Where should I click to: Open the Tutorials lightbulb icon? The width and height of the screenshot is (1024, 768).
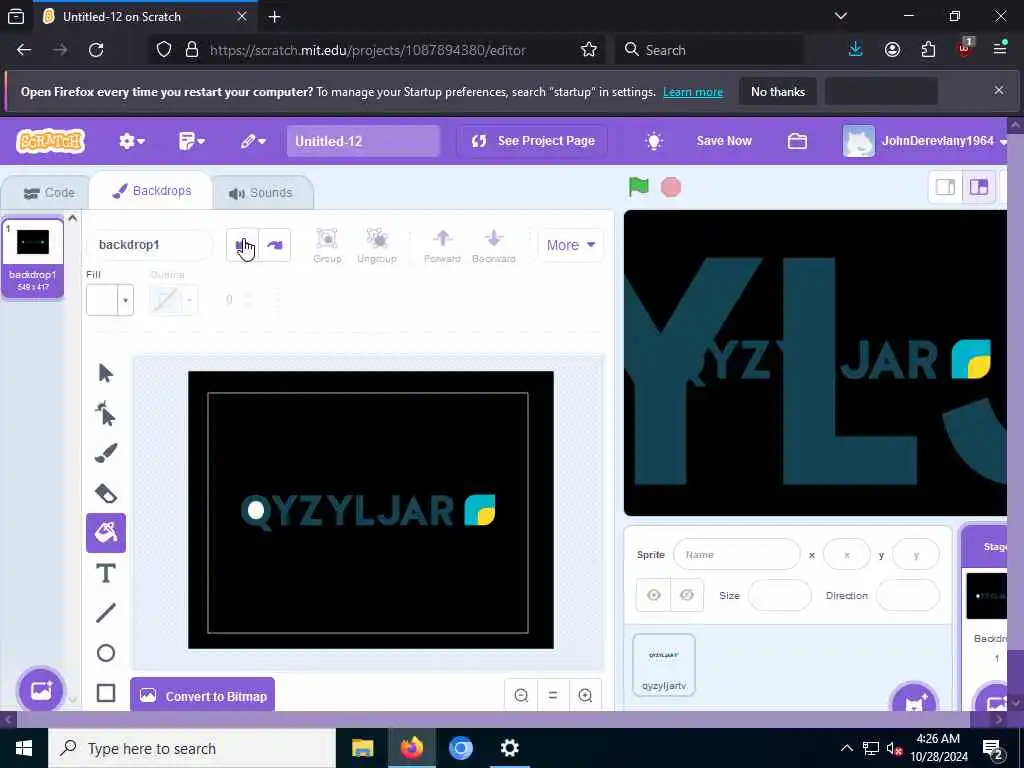(x=654, y=141)
